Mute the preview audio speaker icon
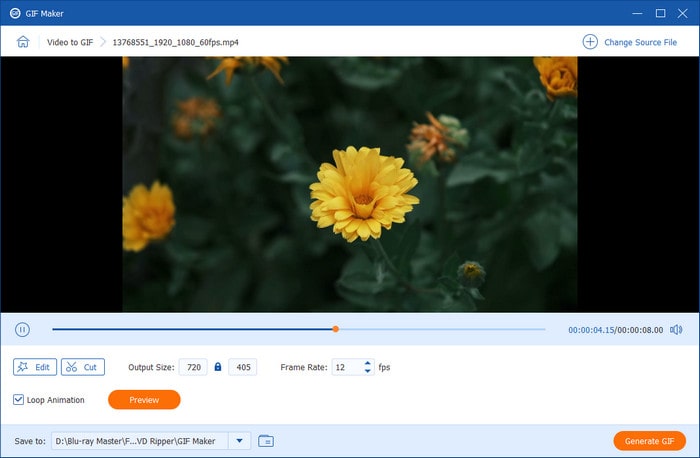This screenshot has height=458, width=700. 676,329
